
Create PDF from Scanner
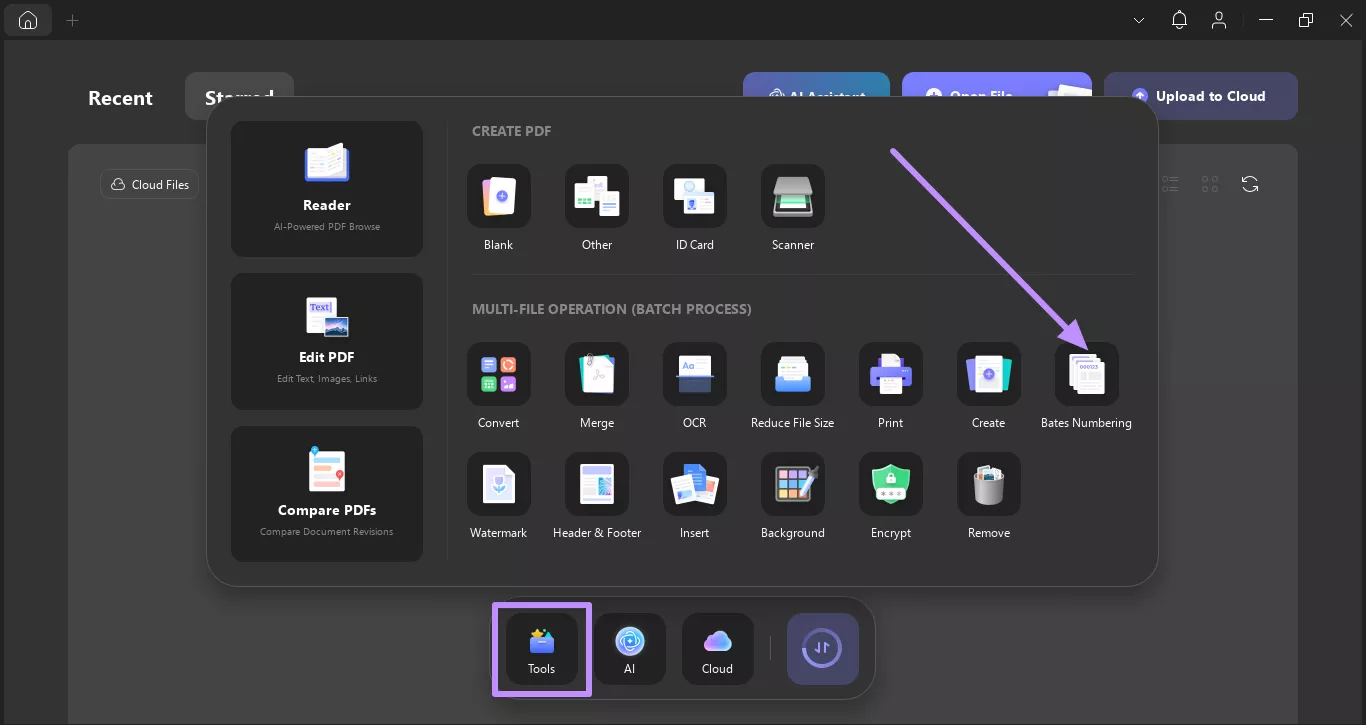pos(792,197)
